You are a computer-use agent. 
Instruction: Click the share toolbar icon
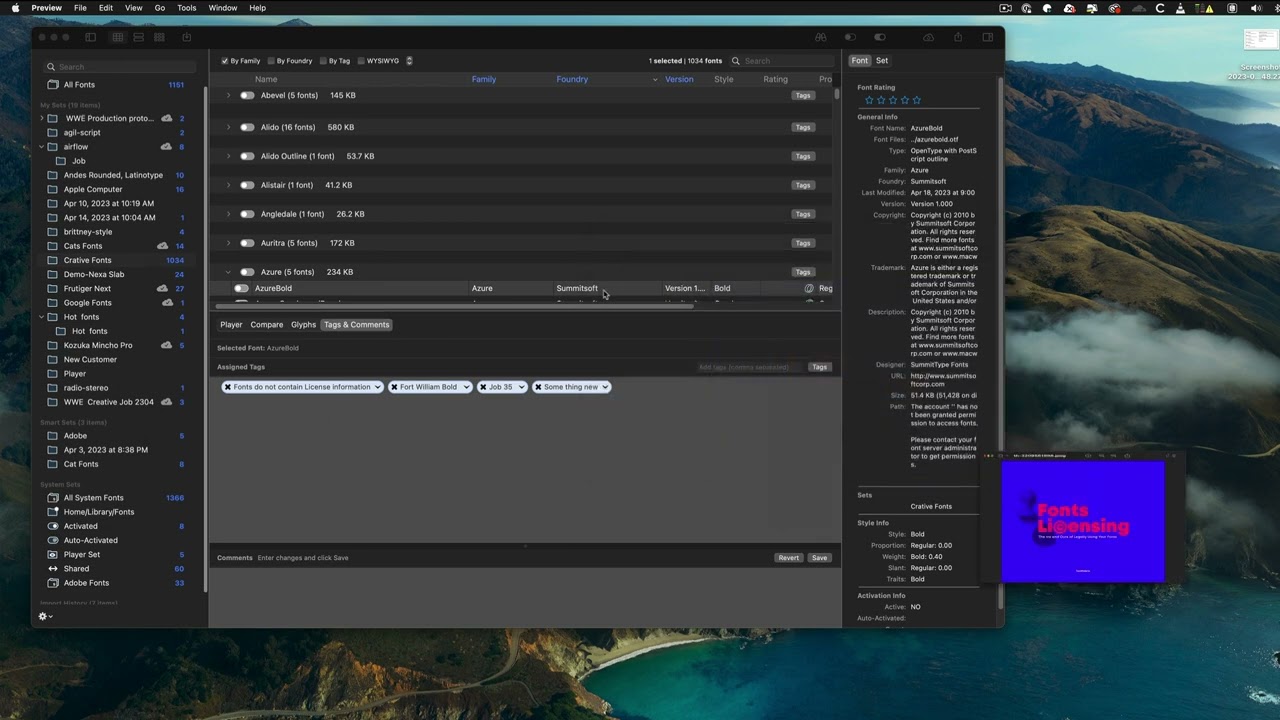coord(958,37)
